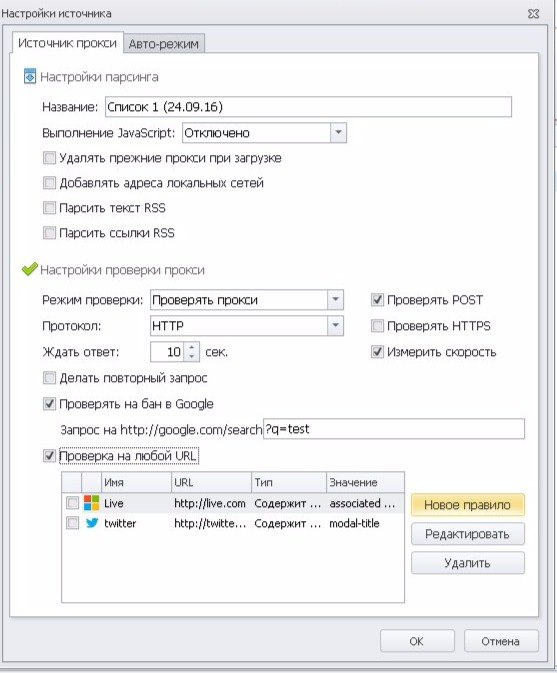This screenshot has height=673, width=557.
Task: Switch to the Авто-режим tab
Action: coord(163,44)
